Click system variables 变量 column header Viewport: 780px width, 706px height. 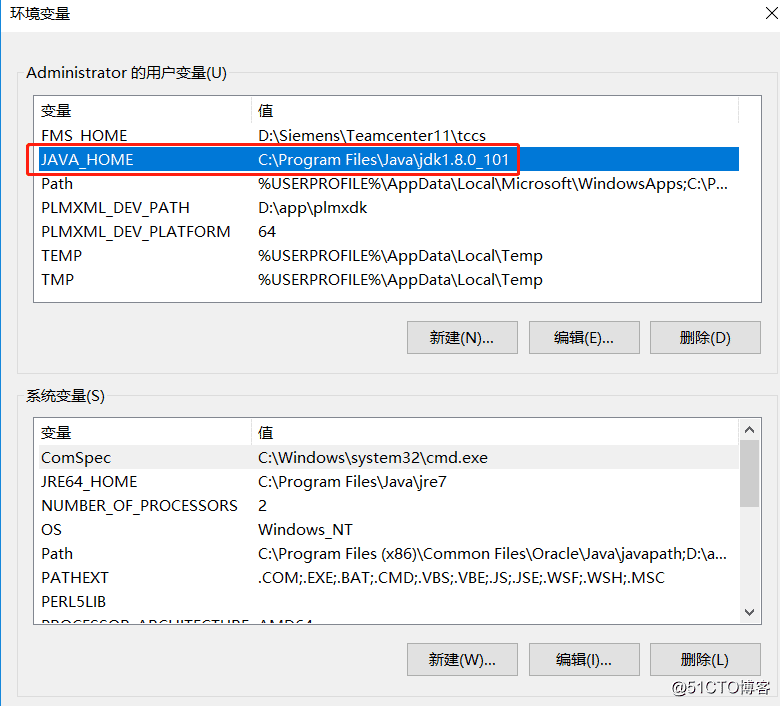tap(145, 432)
